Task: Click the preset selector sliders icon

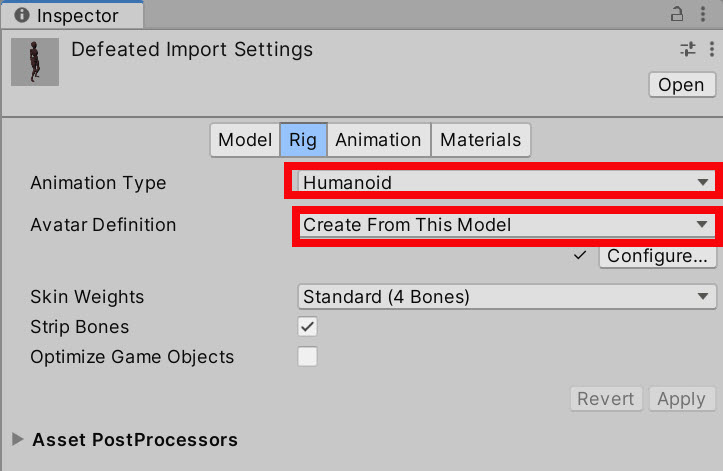Action: tap(687, 49)
